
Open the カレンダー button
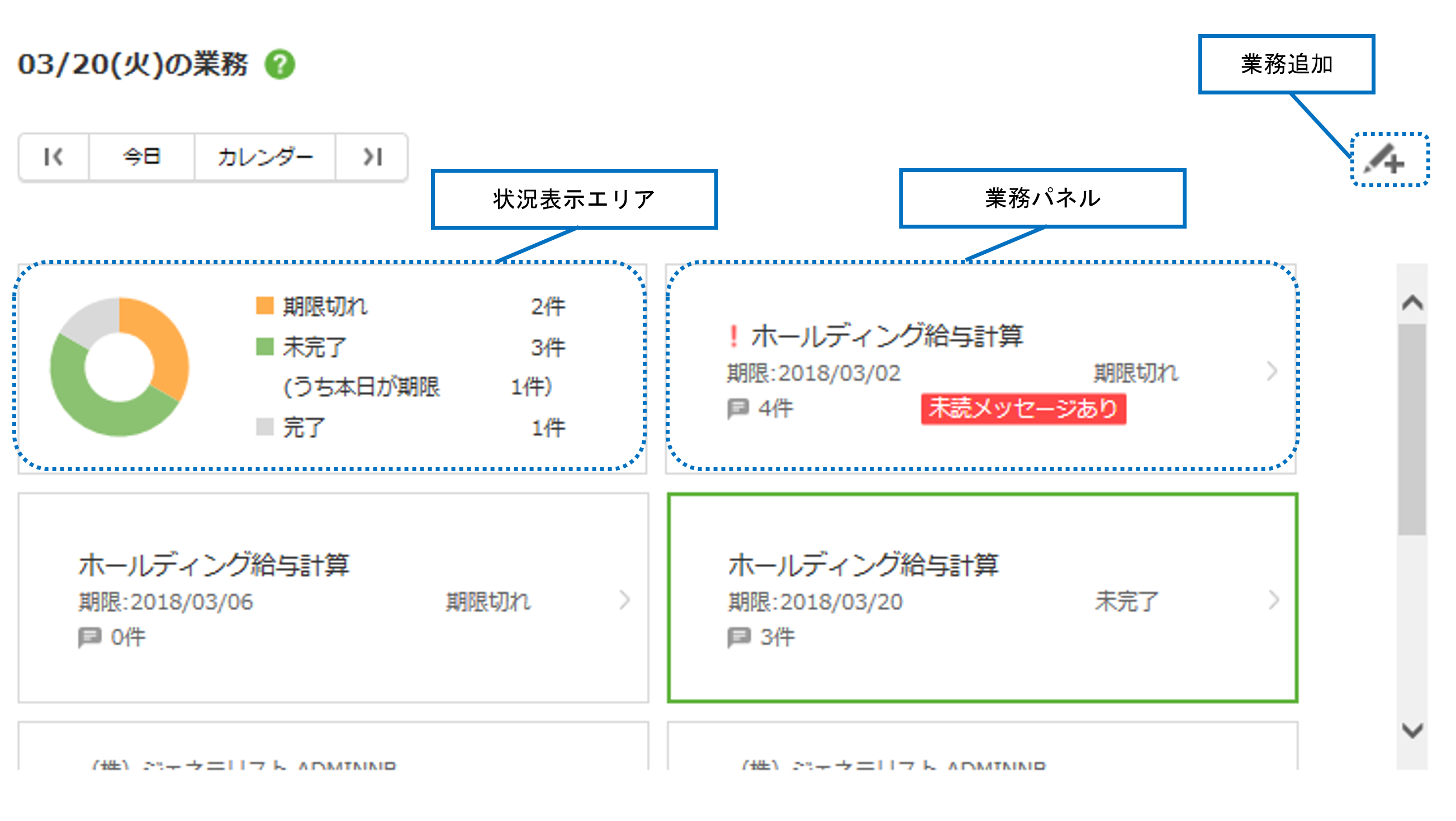point(264,157)
